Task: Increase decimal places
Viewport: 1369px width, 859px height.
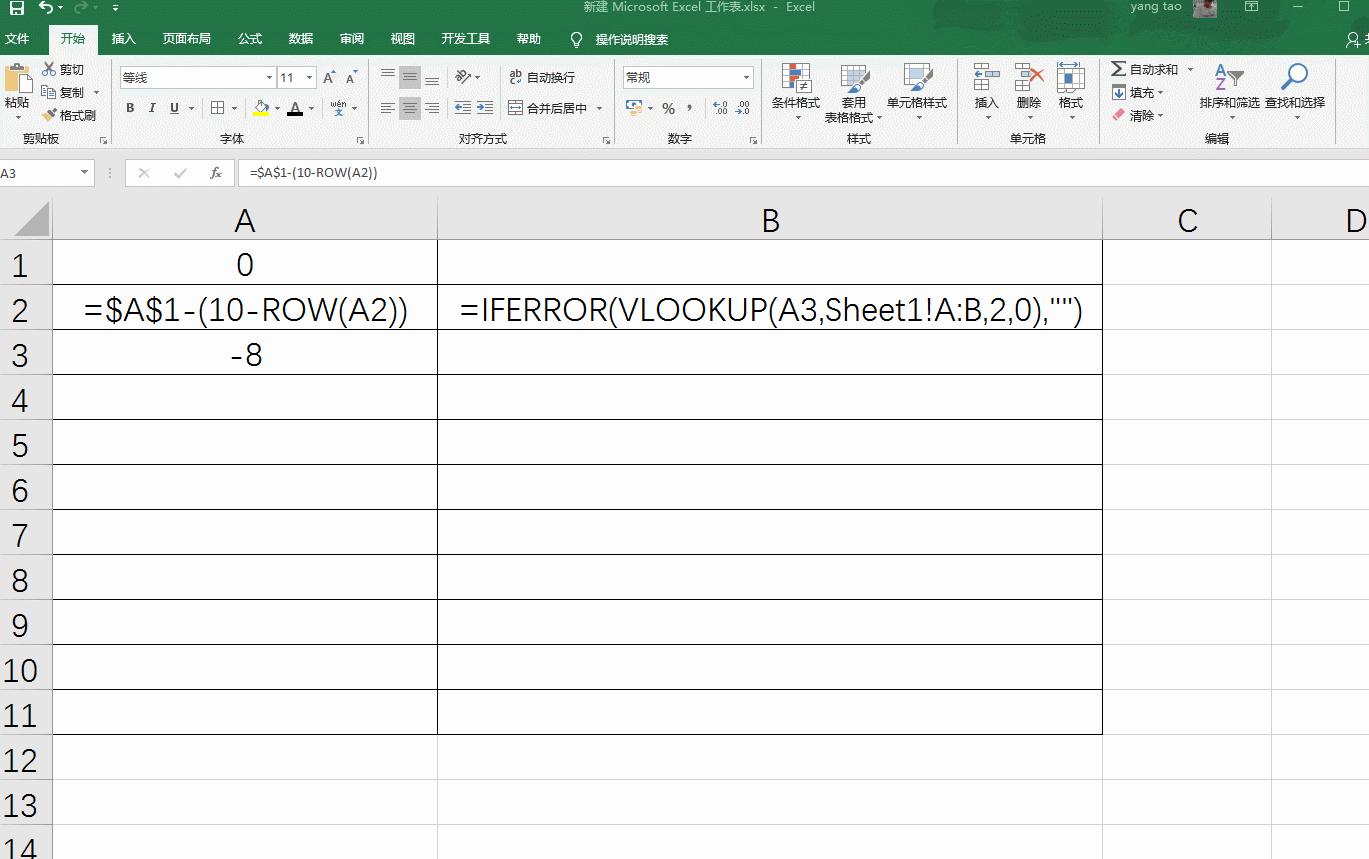Action: (720, 108)
